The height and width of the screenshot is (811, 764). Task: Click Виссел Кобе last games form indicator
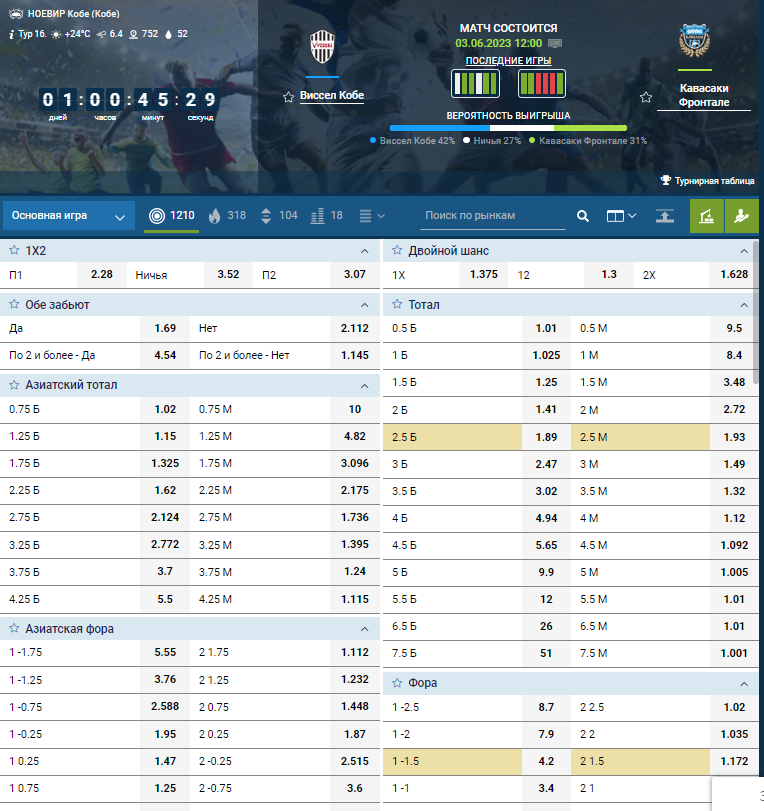[x=475, y=83]
